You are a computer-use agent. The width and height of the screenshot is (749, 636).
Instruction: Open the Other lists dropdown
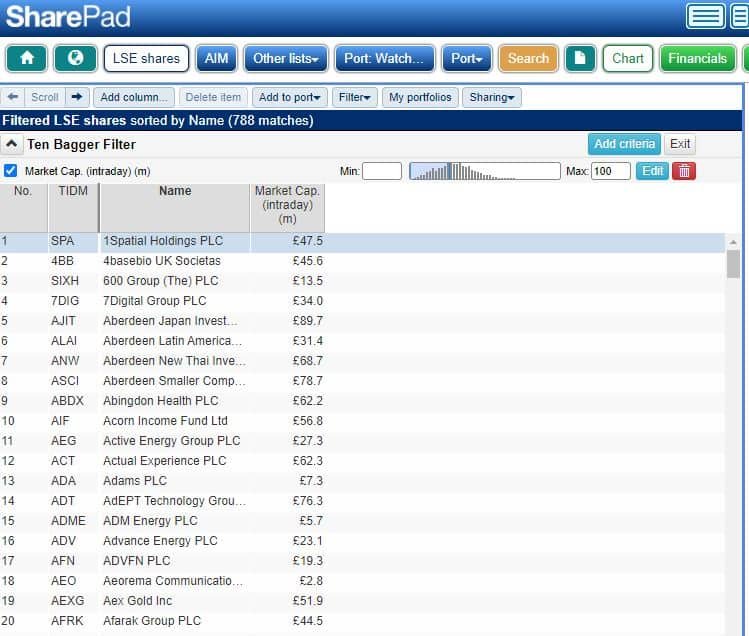pyautogui.click(x=286, y=58)
